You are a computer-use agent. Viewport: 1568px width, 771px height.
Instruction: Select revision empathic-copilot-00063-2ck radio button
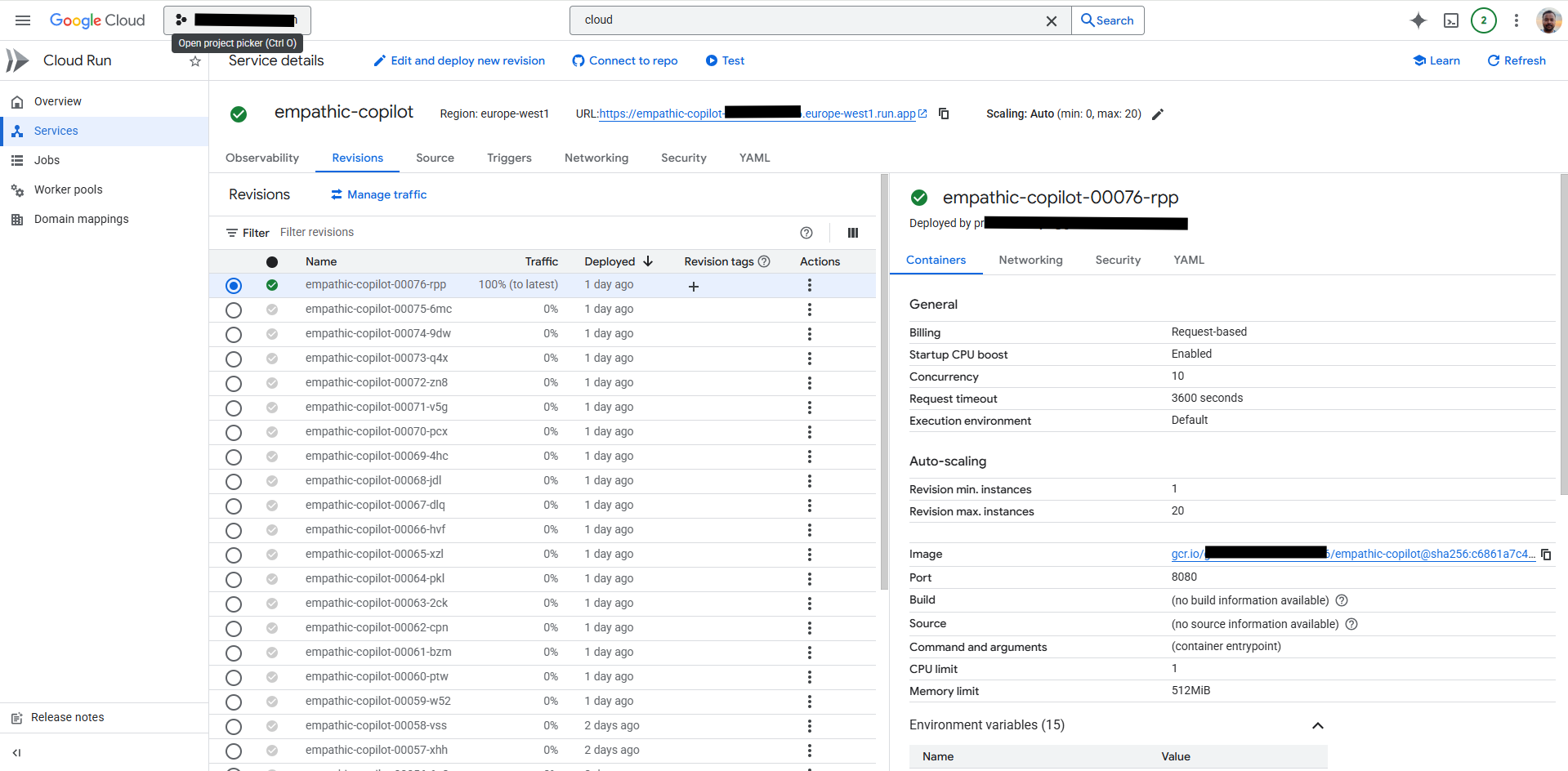(234, 604)
